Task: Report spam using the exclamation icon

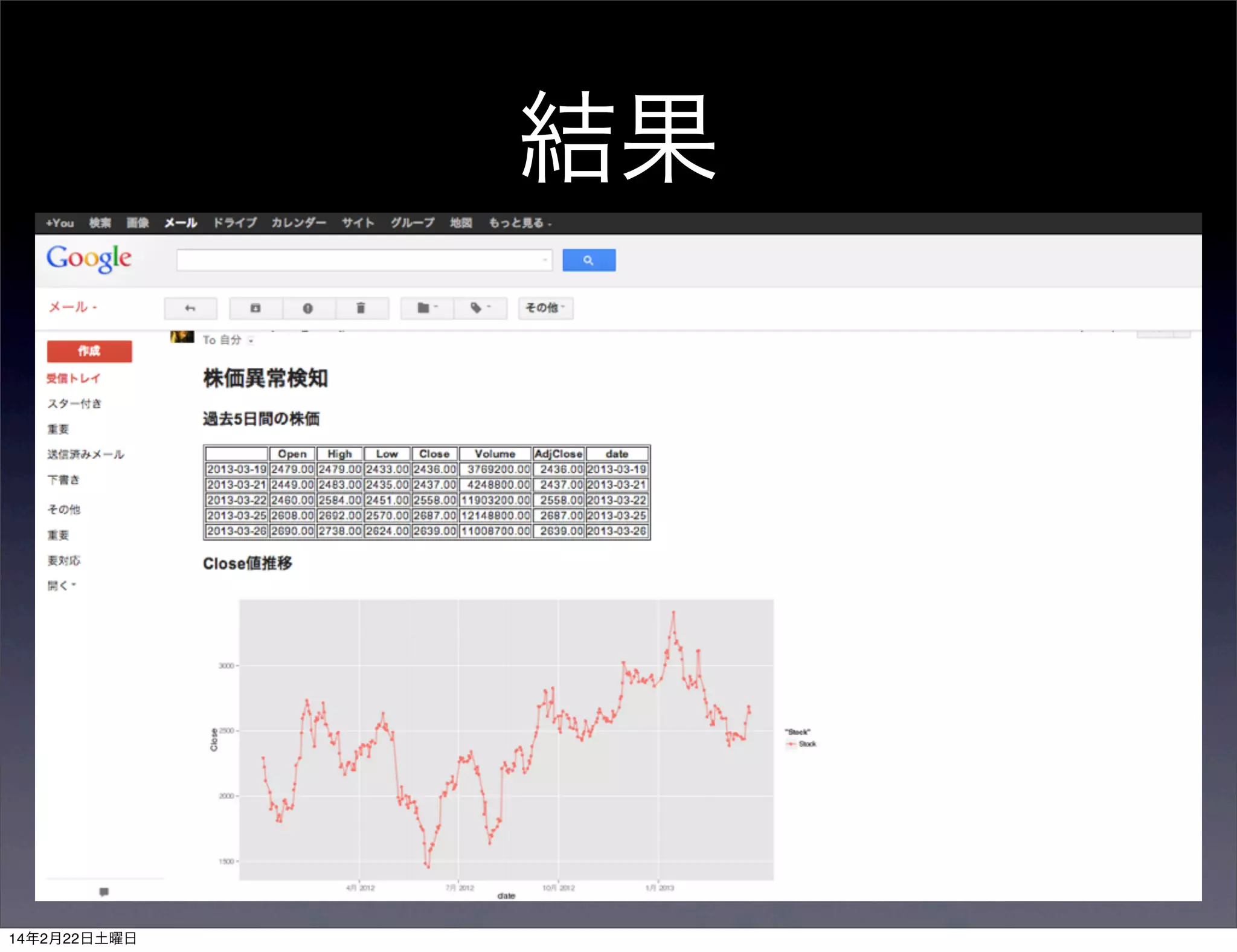Action: [x=308, y=308]
